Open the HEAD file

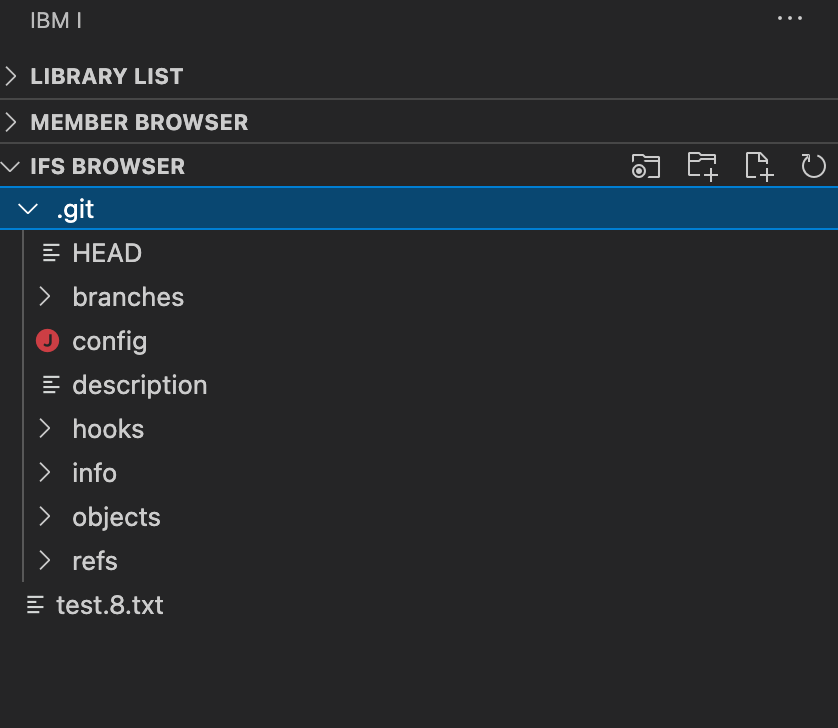click(x=107, y=253)
